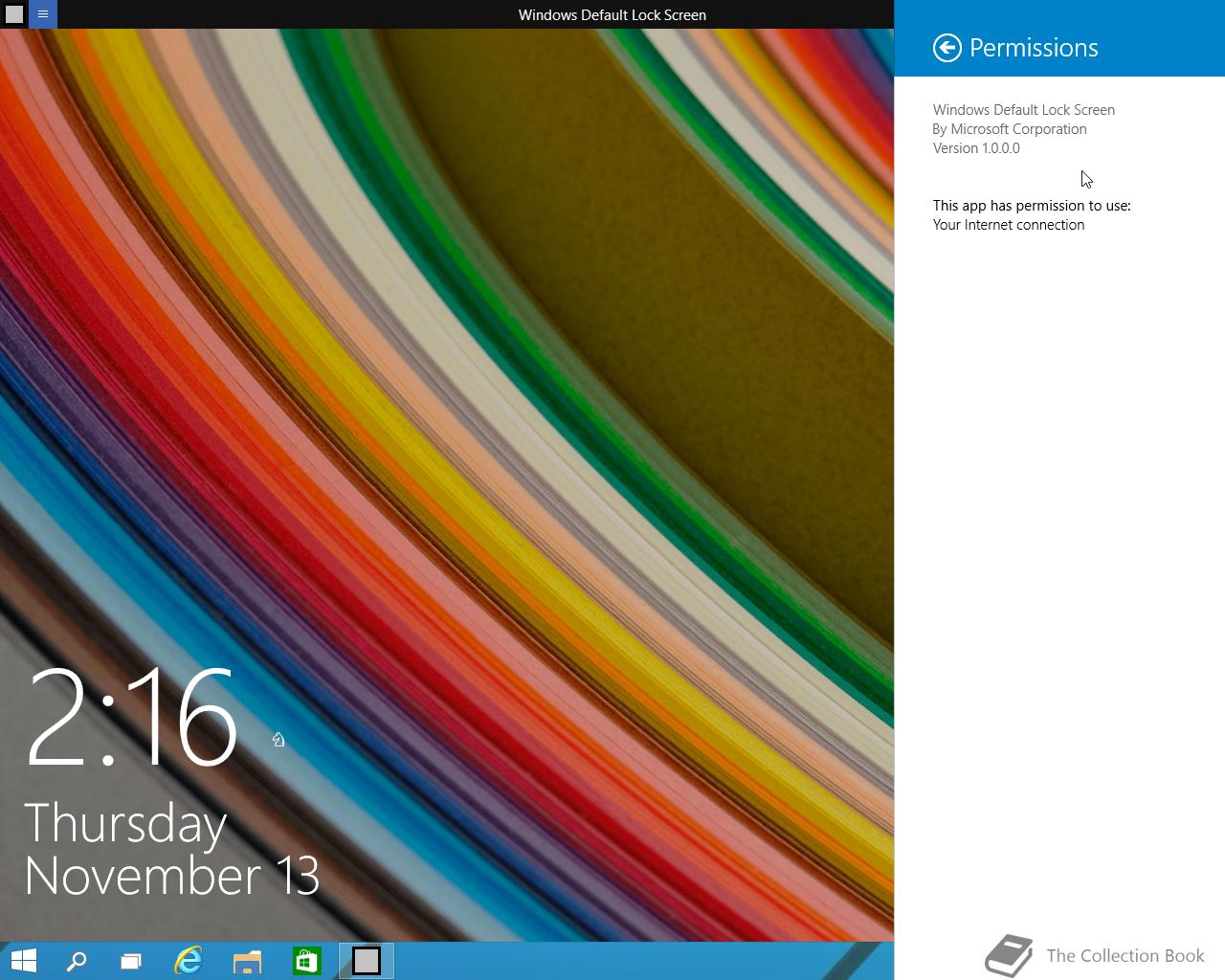
Task: Click the Permissions heading
Action: (x=1034, y=48)
